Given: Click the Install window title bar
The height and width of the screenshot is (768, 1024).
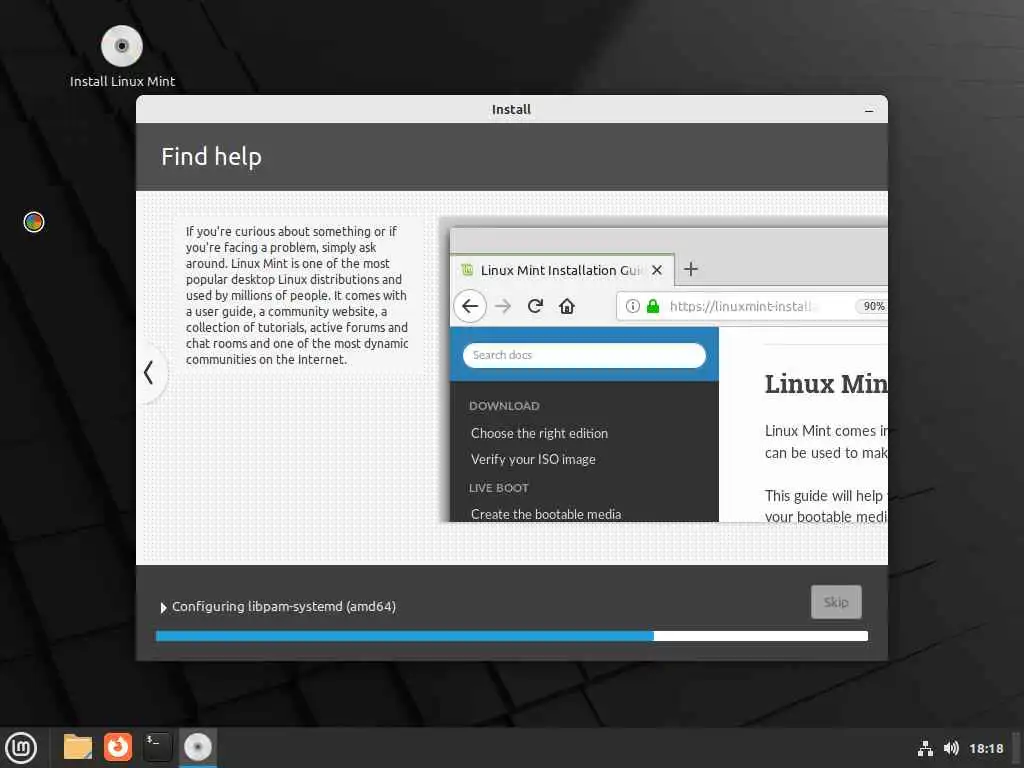Looking at the screenshot, I should [x=511, y=109].
